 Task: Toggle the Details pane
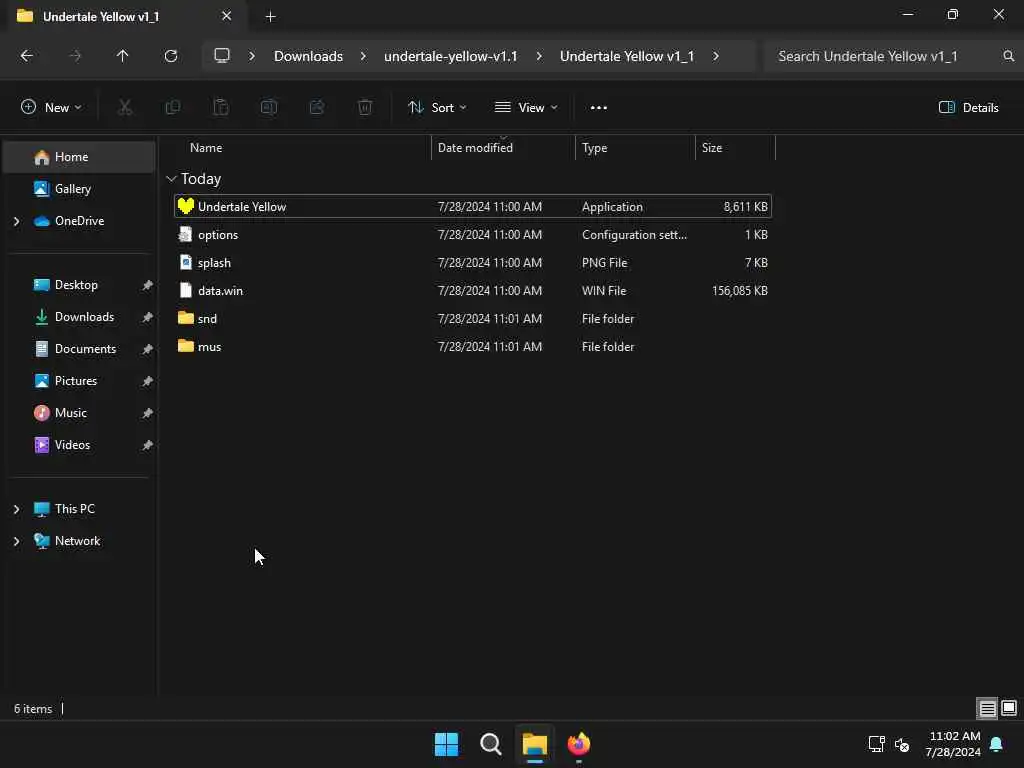pos(968,108)
